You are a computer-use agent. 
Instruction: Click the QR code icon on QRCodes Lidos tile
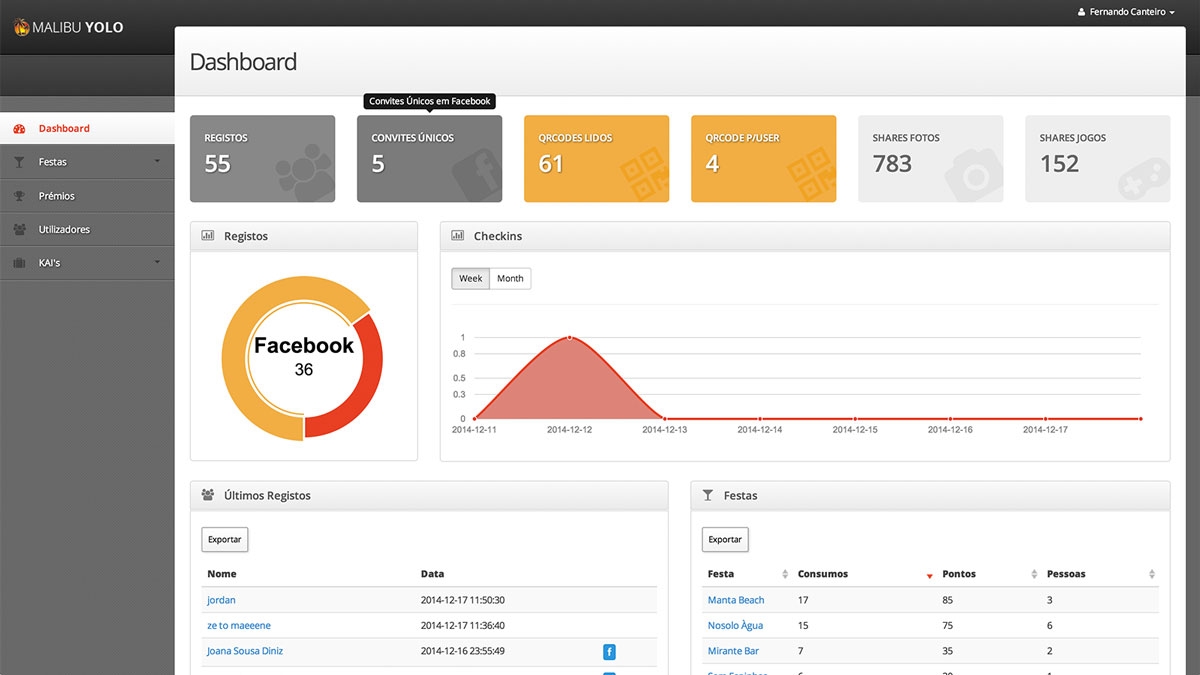(644, 174)
